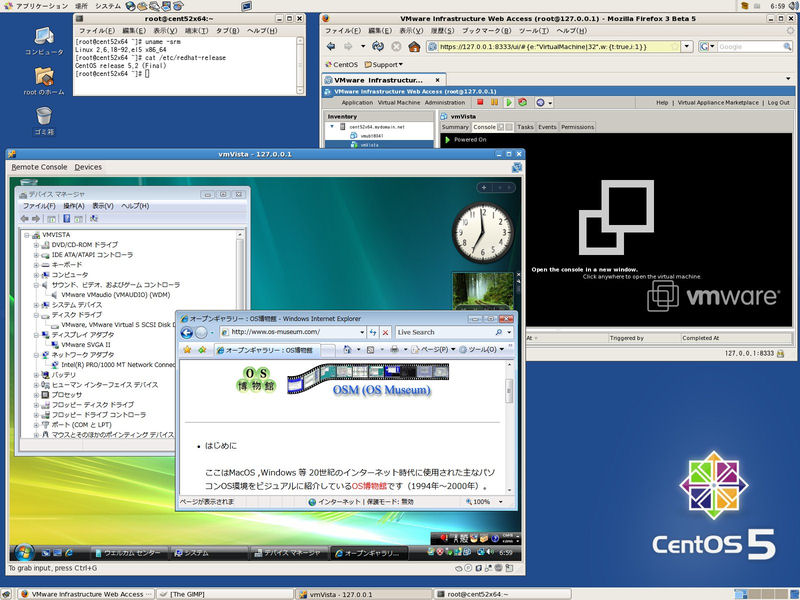Image resolution: width=800 pixels, height=600 pixels.
Task: Expand the DVD/CD-ROM ドライブ node
Action: [x=36, y=245]
